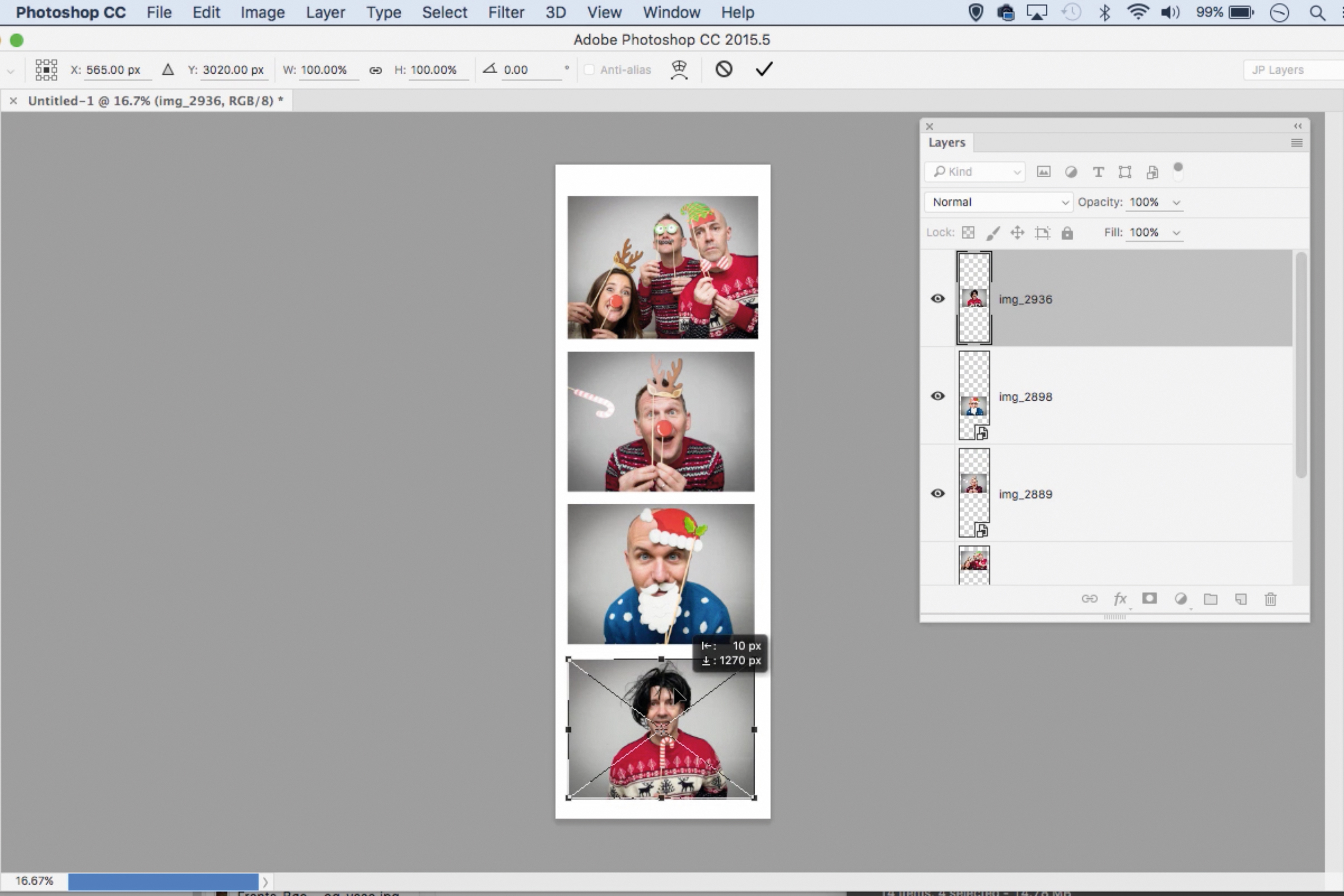Screen dimensions: 1344x896
Task: Select the img_2898 layer thumbnail
Action: [x=974, y=396]
